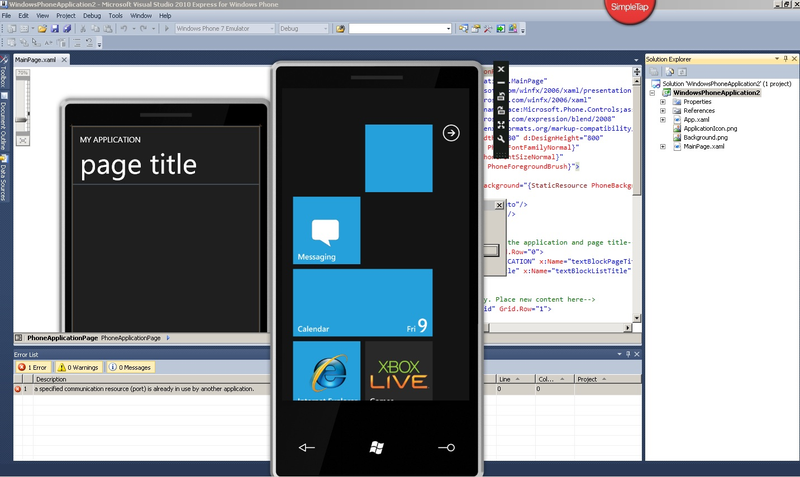800x477 pixels.
Task: Toggle the 0 Messages filter
Action: coord(130,367)
